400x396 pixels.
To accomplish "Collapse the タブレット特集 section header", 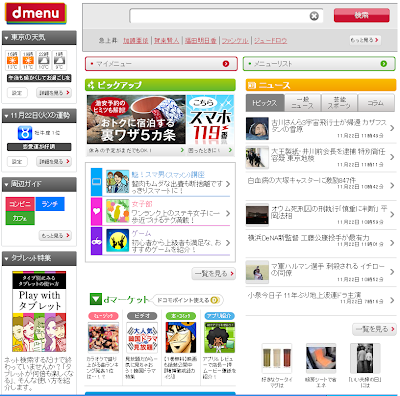I will 39,258.
